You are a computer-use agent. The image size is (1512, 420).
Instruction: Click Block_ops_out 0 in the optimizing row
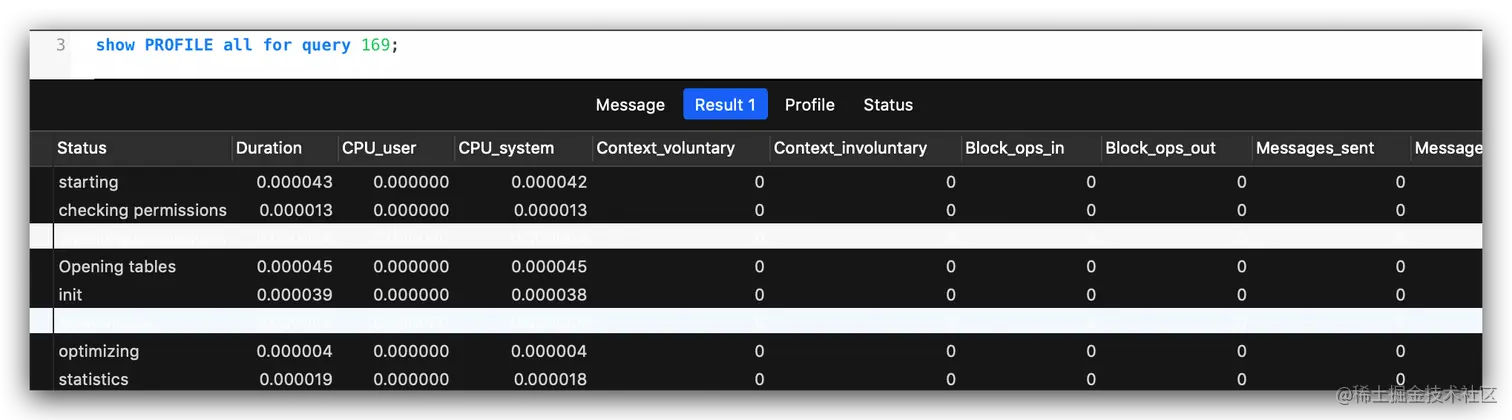[x=1241, y=351]
